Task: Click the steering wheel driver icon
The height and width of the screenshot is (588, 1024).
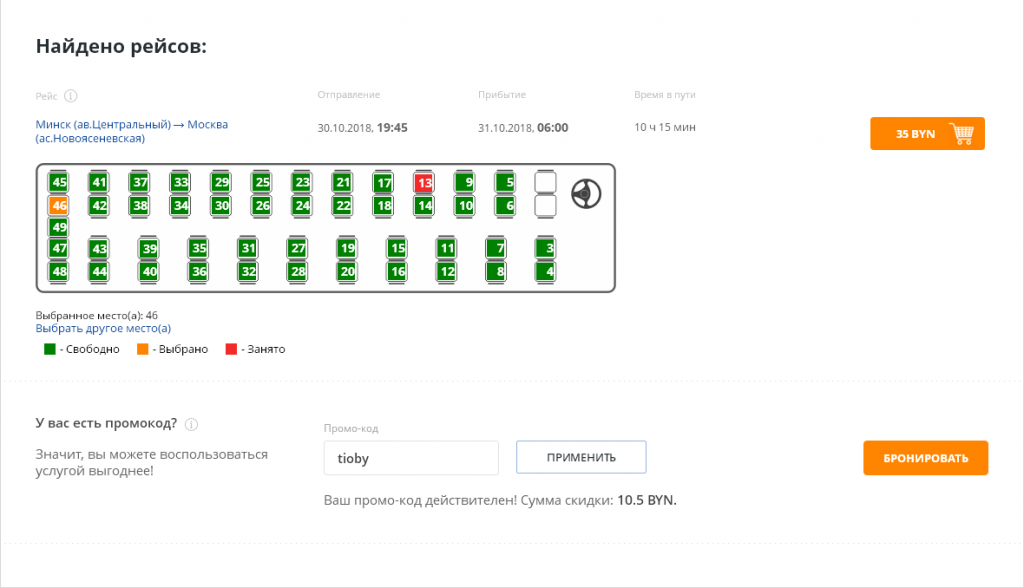Action: [x=586, y=194]
